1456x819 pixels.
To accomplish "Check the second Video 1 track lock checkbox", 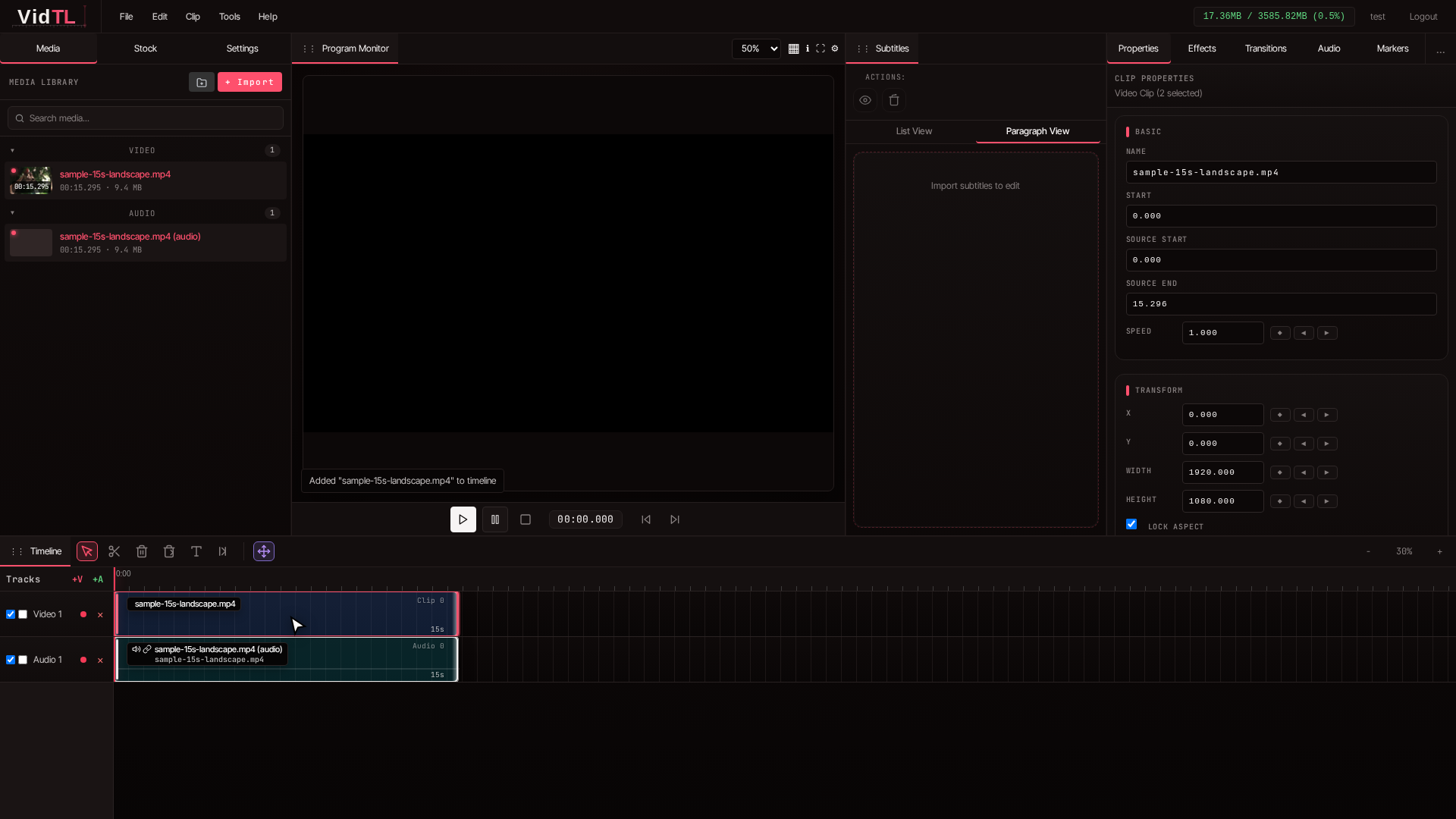I will [23, 614].
